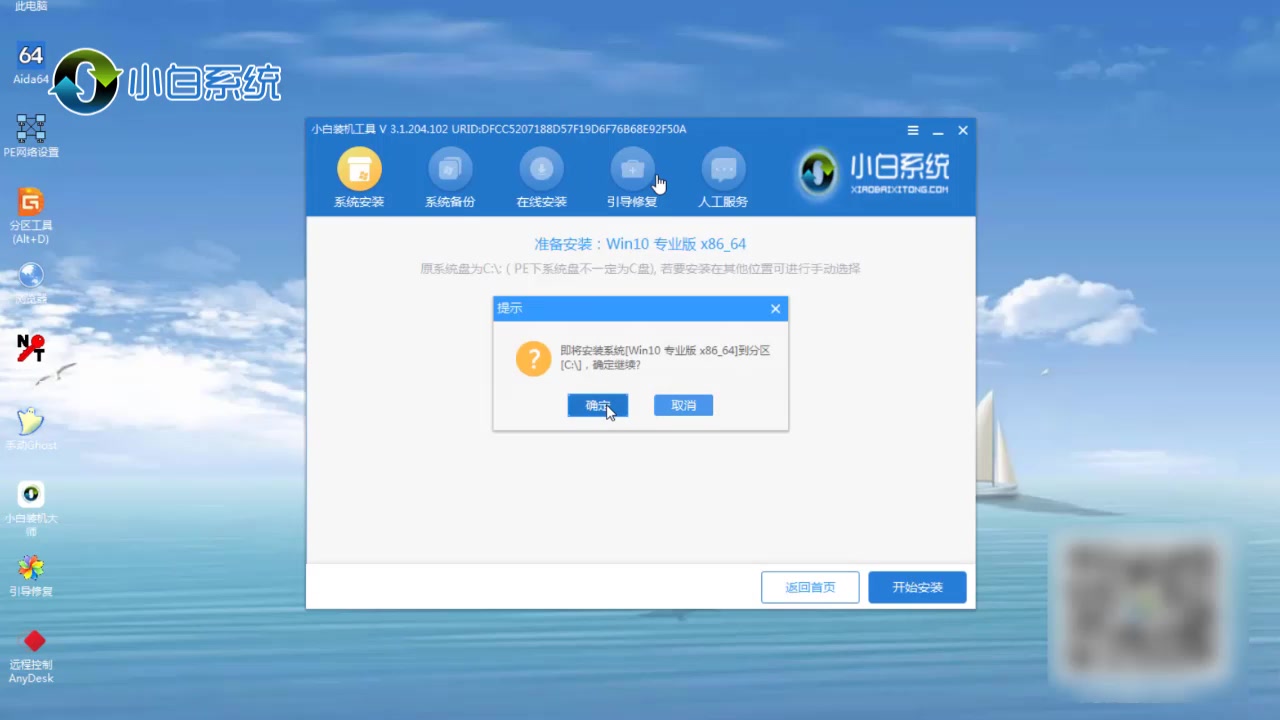This screenshot has width=1280, height=720.
Task: Open the 系统备份 tab icon
Action: (450, 169)
